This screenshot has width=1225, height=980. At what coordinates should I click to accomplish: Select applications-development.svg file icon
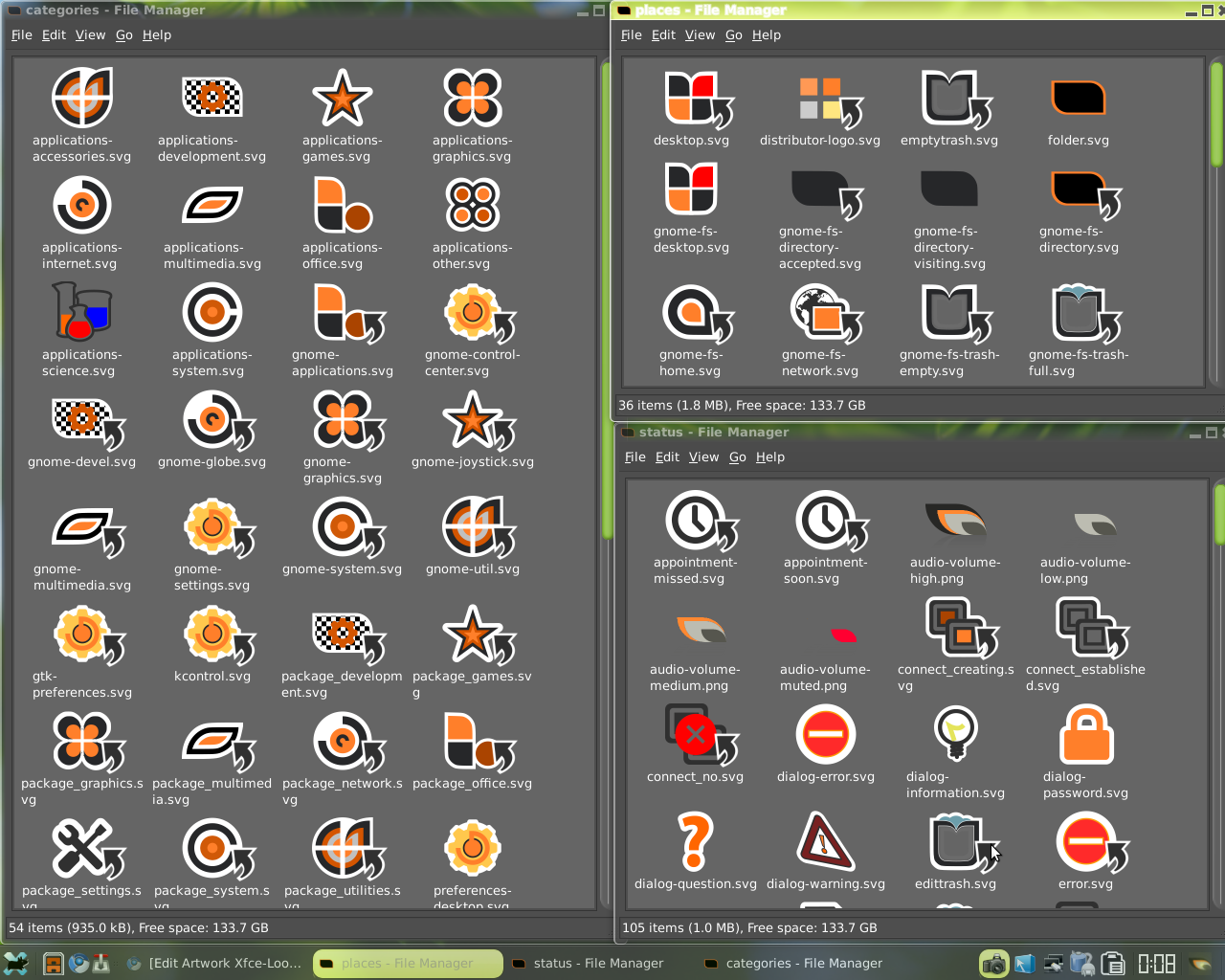(x=212, y=98)
